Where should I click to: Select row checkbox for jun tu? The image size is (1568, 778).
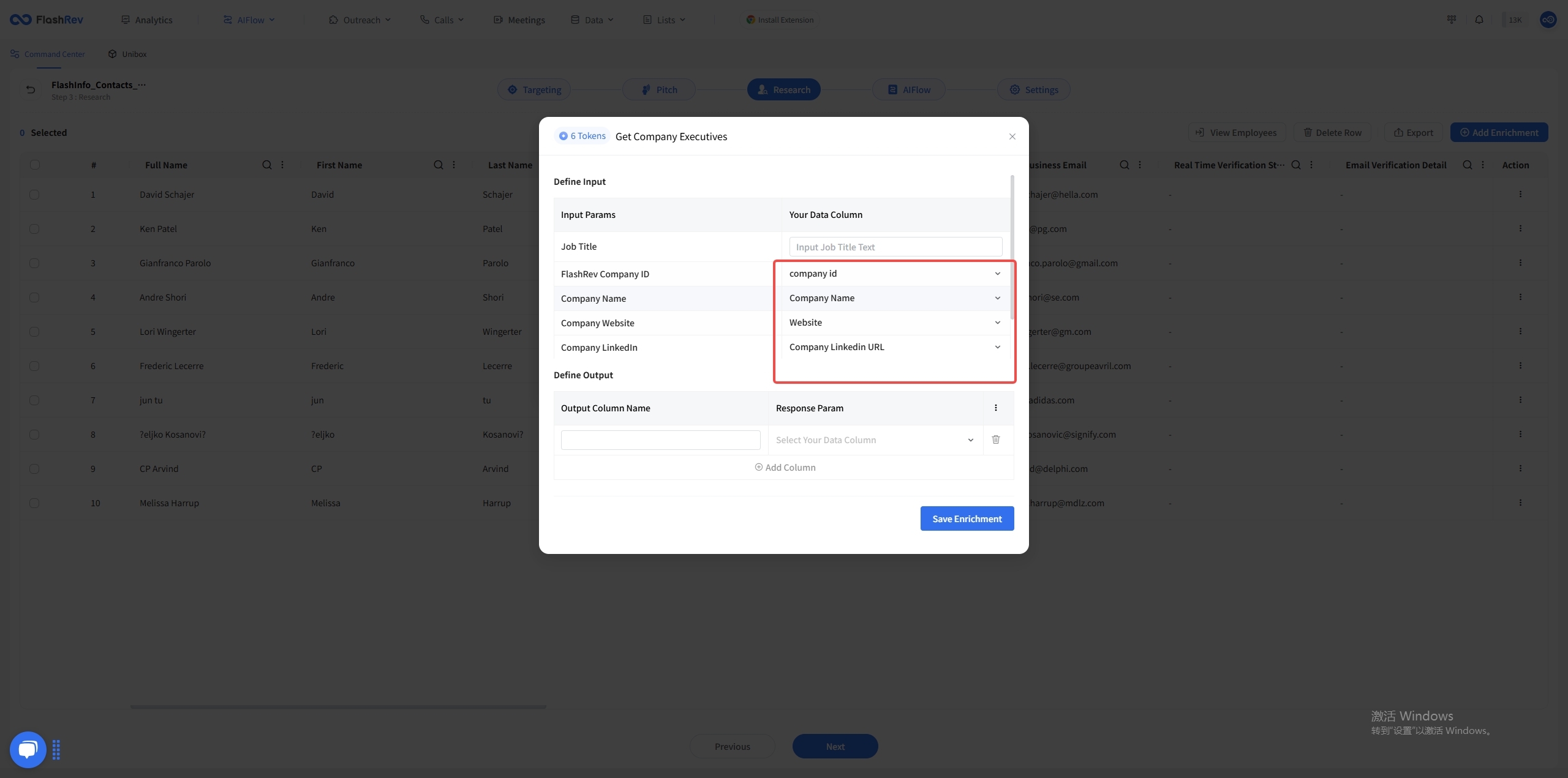[x=34, y=400]
